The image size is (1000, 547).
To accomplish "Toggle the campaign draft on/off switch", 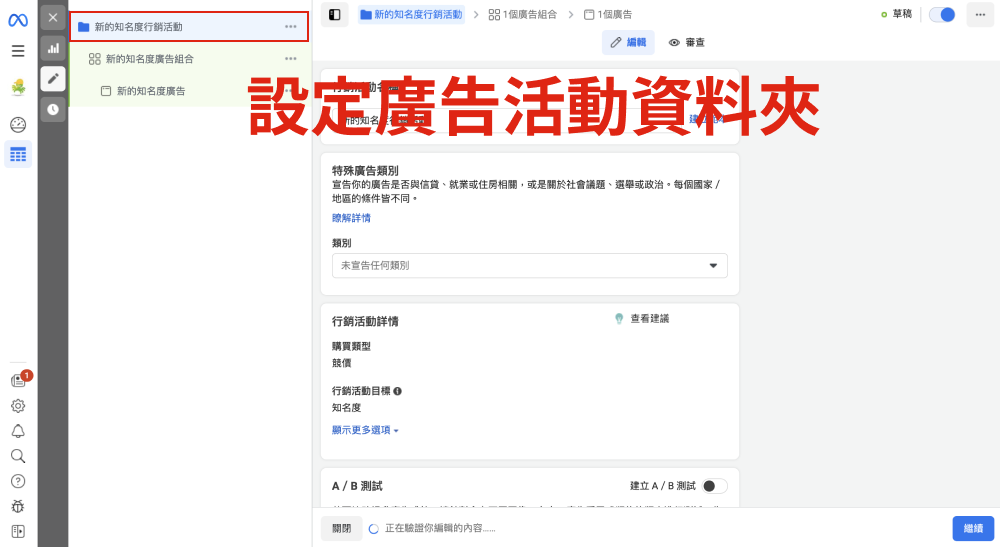I will (x=941, y=14).
